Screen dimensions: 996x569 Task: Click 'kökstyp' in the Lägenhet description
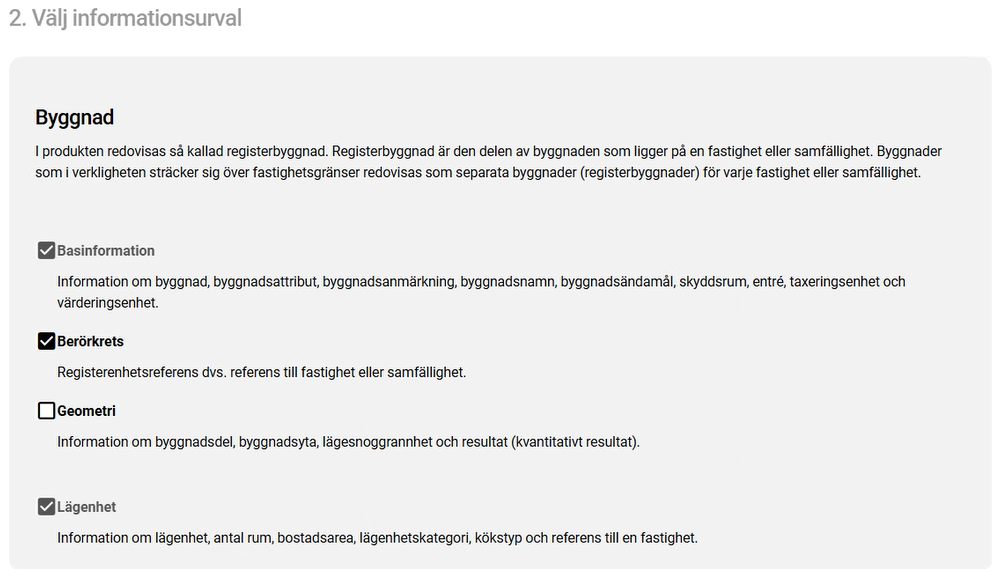click(498, 537)
